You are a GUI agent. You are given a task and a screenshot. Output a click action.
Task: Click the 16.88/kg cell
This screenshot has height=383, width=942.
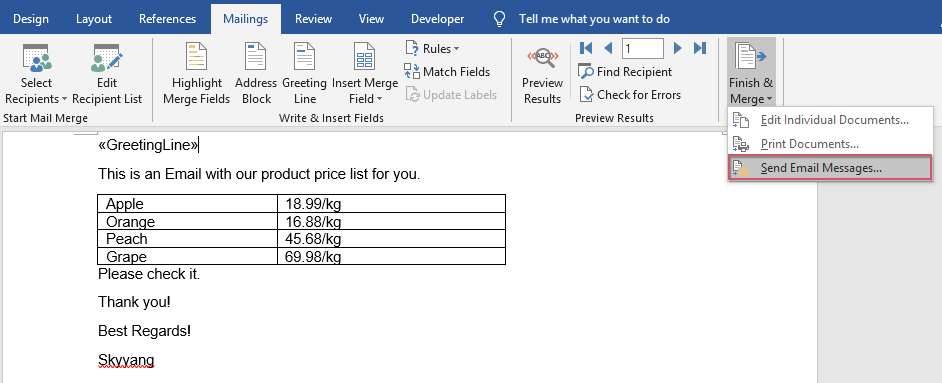coord(391,222)
